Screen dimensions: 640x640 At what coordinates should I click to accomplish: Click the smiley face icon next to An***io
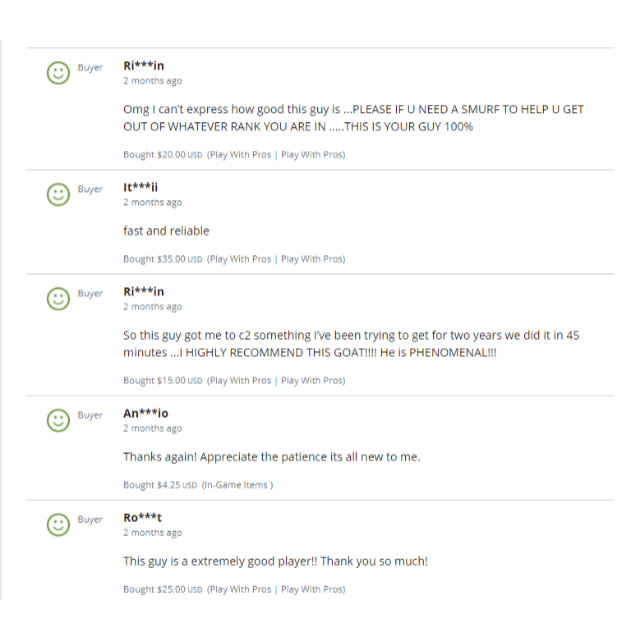tap(58, 420)
